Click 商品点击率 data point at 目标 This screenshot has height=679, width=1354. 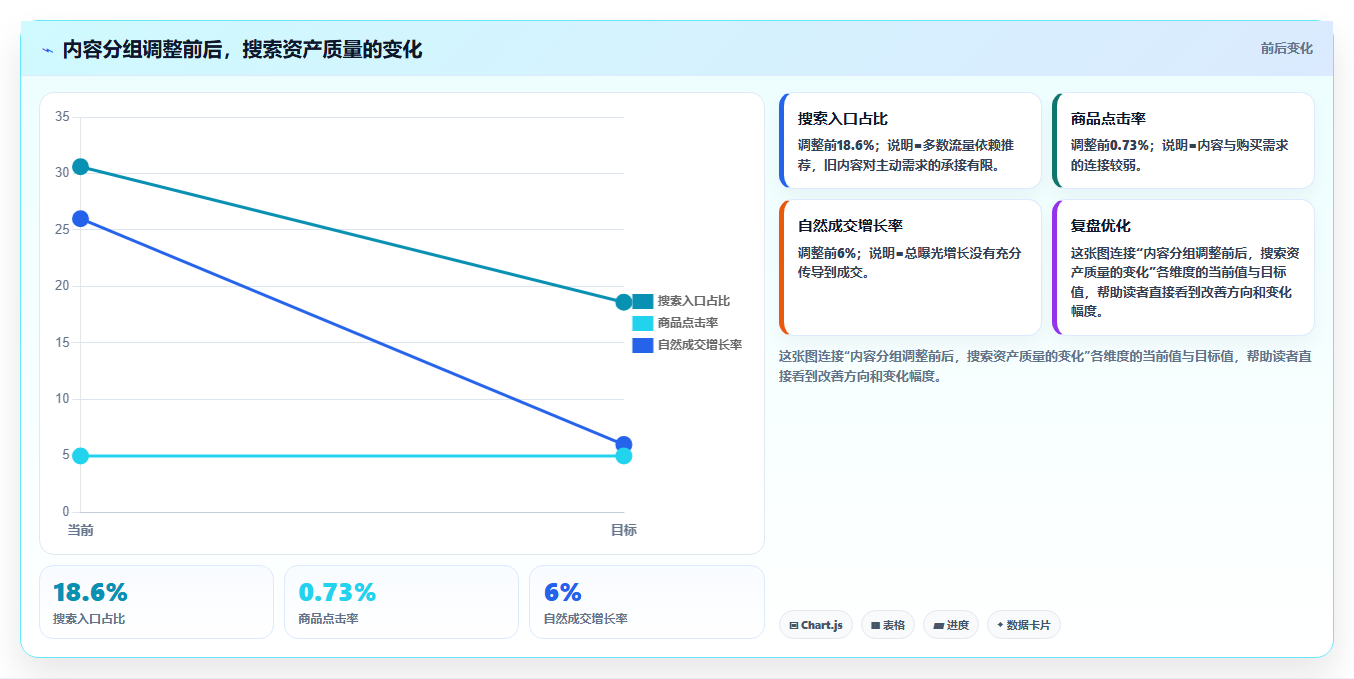(624, 456)
